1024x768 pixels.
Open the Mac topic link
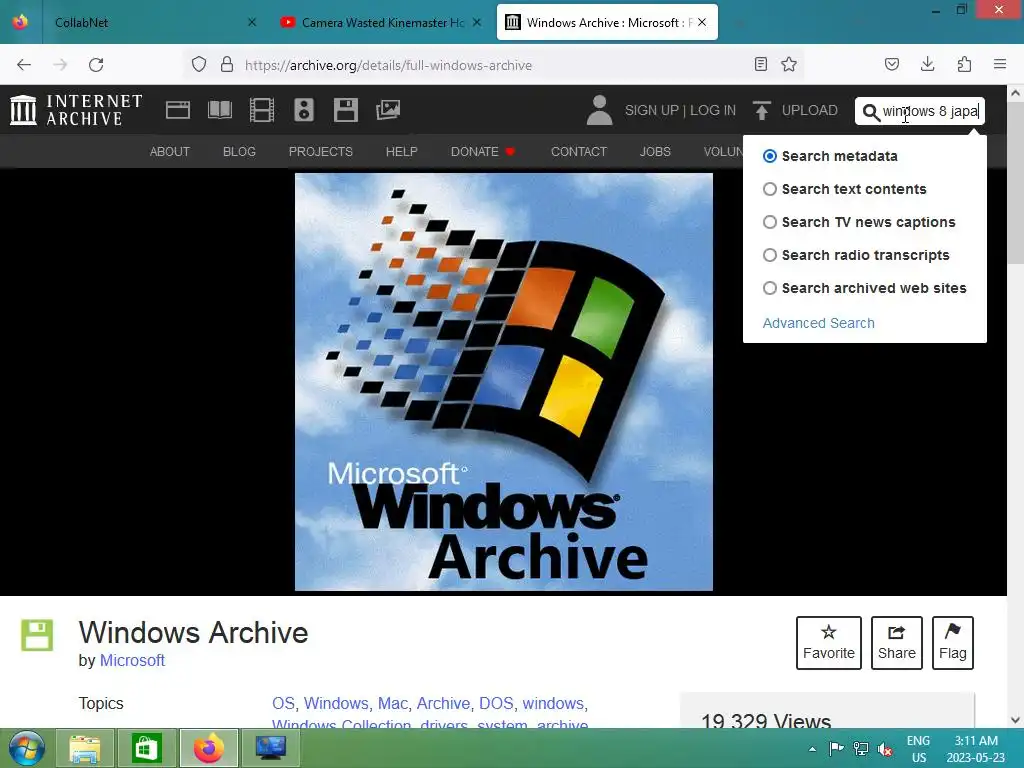[392, 703]
